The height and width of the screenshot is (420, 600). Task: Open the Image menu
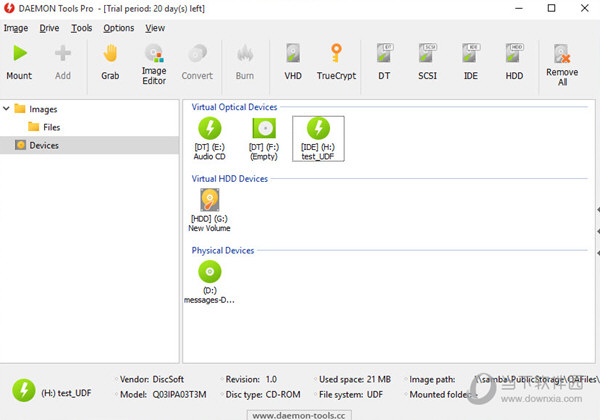point(16,28)
